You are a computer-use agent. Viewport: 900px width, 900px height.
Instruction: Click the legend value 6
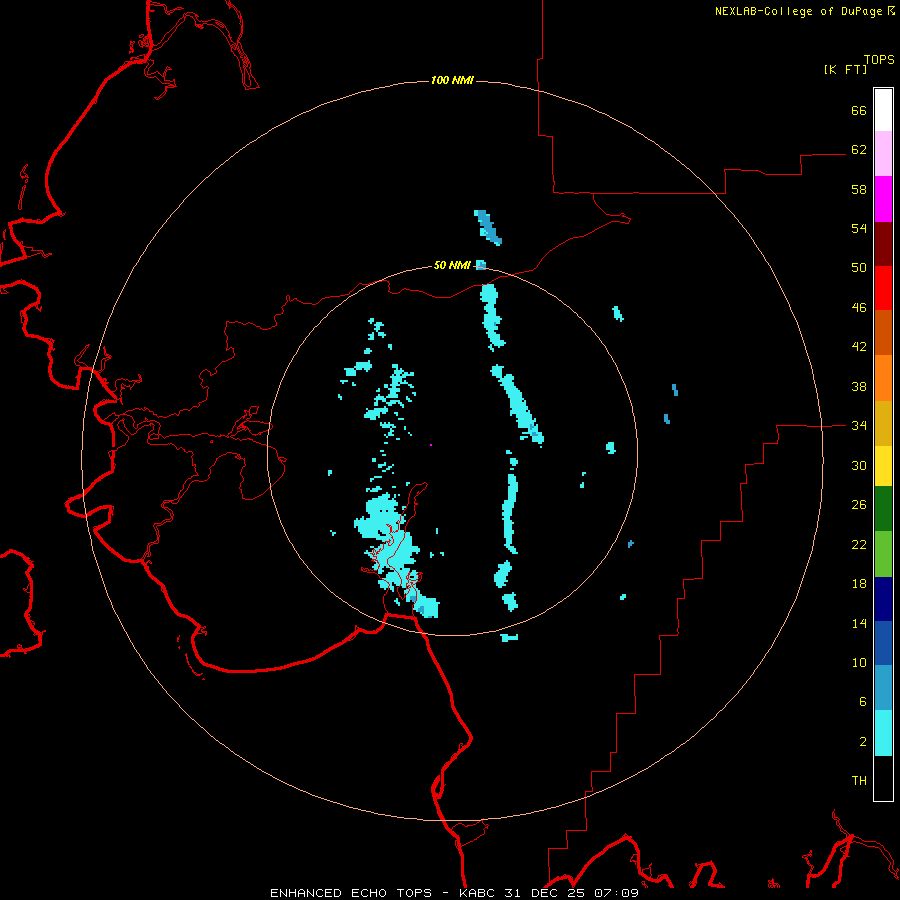[x=863, y=702]
